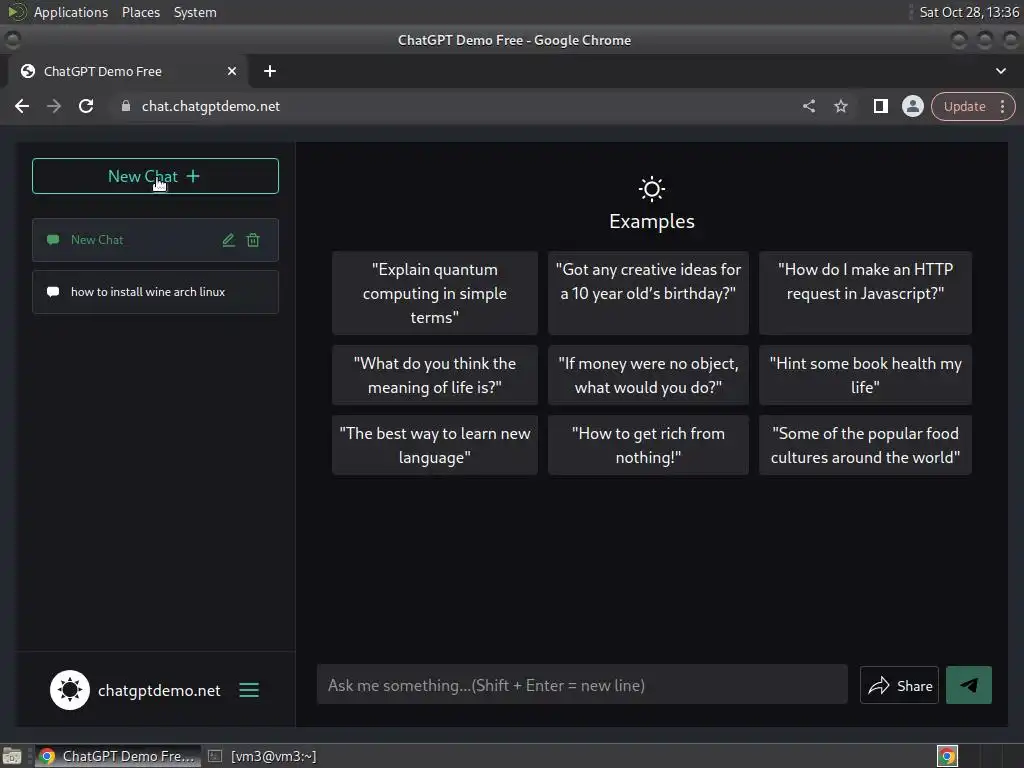Toggle Chrome side panel icon
The height and width of the screenshot is (768, 1024).
click(881, 106)
